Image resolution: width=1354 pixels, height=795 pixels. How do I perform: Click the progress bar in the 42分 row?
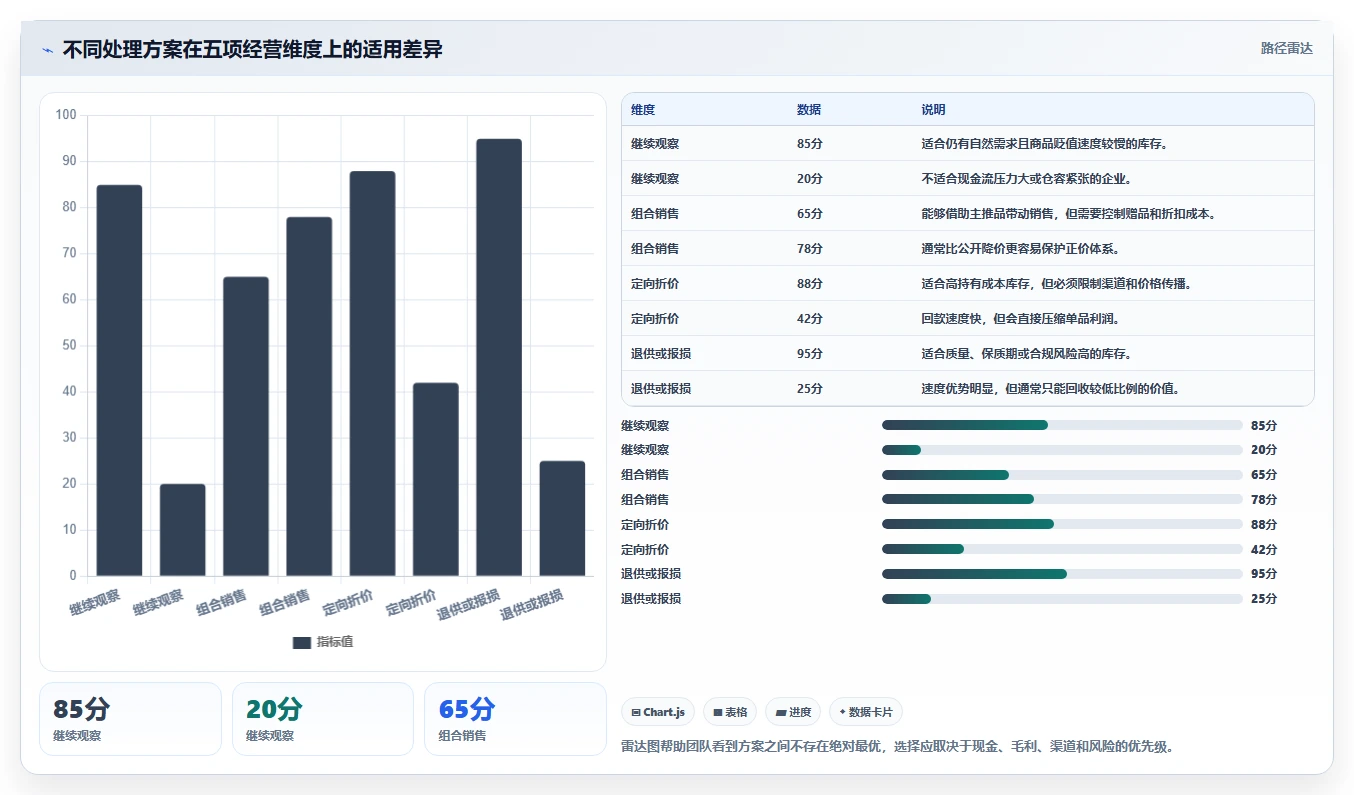coord(1062,549)
